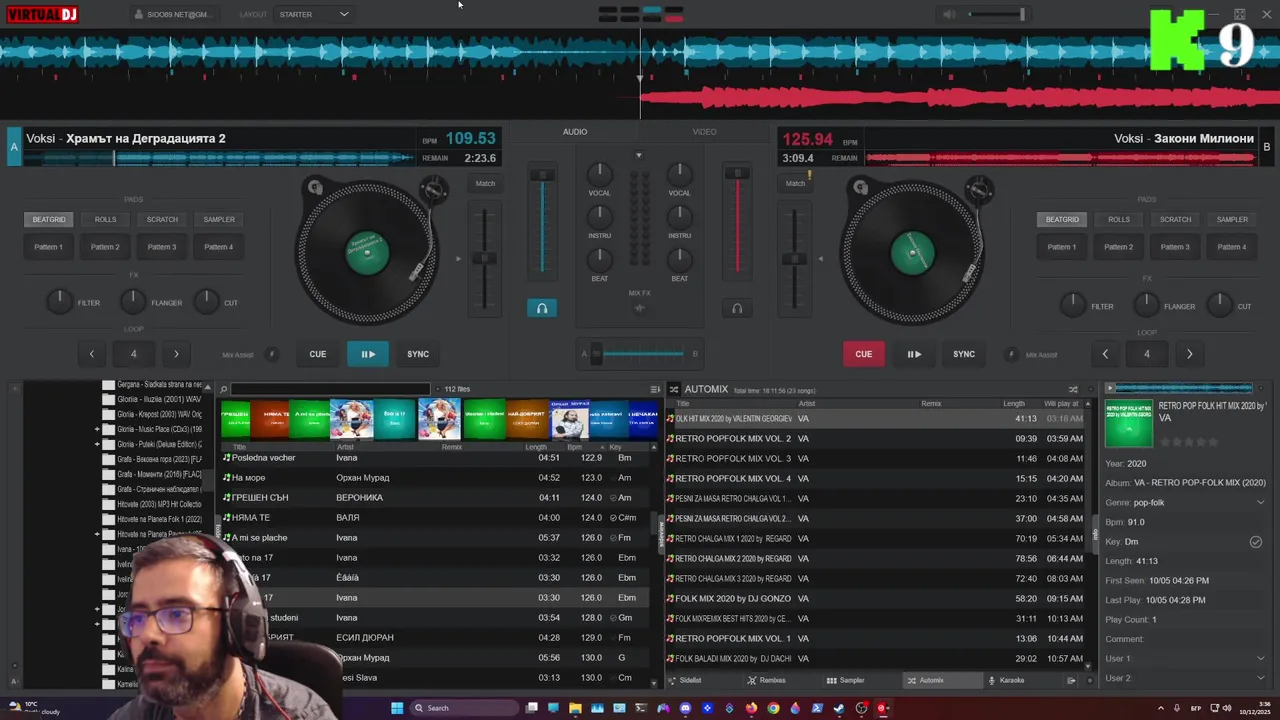This screenshot has width=1280, height=720.
Task: Click the Mix FX icon in the mixer
Action: click(640, 308)
